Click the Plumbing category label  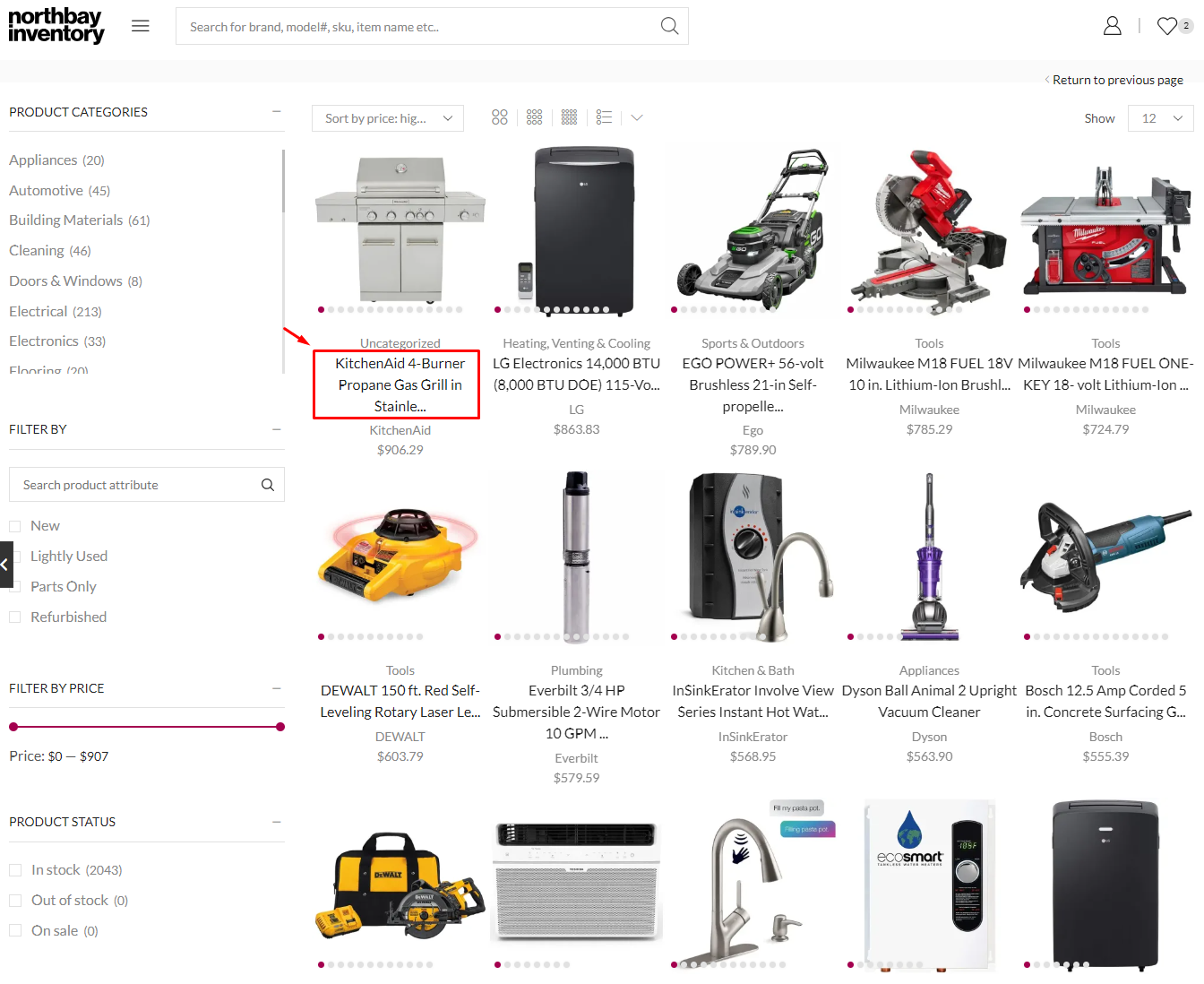click(576, 670)
